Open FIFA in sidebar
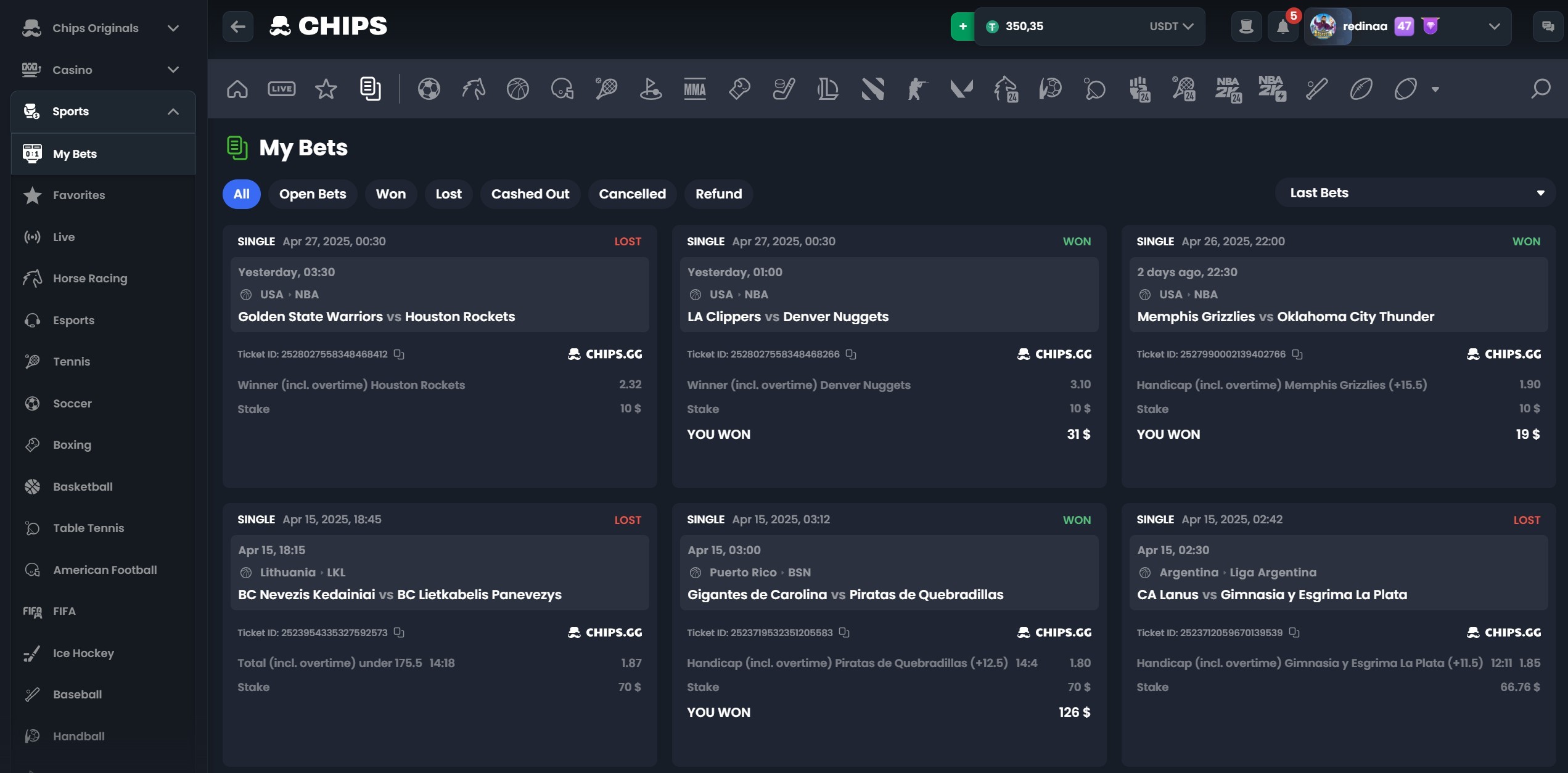This screenshot has height=773, width=1568. (x=103, y=611)
